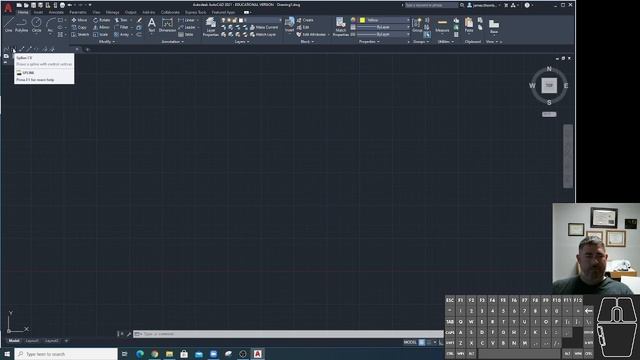
Task: Click the help search keyword field
Action: point(431,5)
